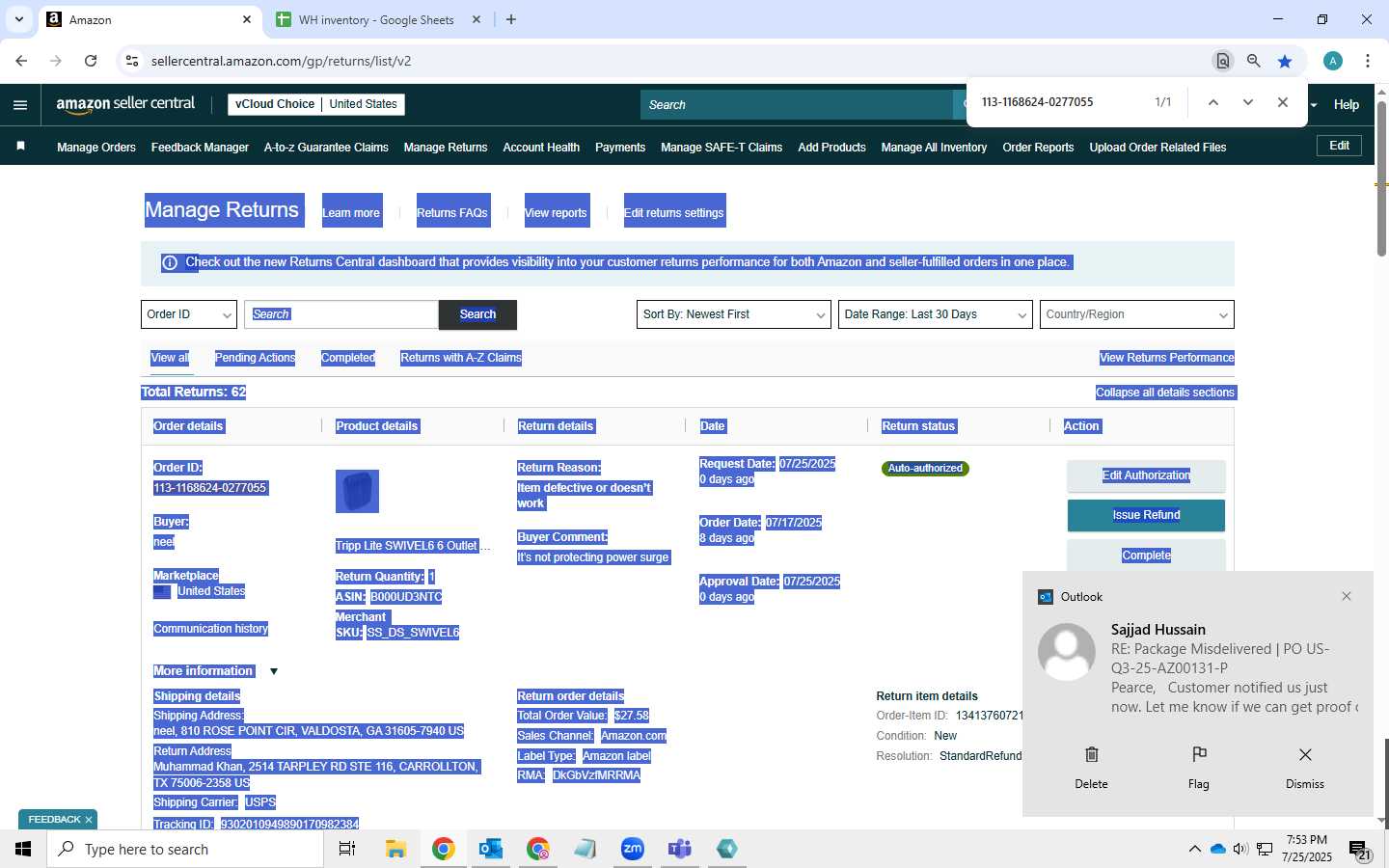Click the bookmark star icon

pyautogui.click(x=1285, y=61)
